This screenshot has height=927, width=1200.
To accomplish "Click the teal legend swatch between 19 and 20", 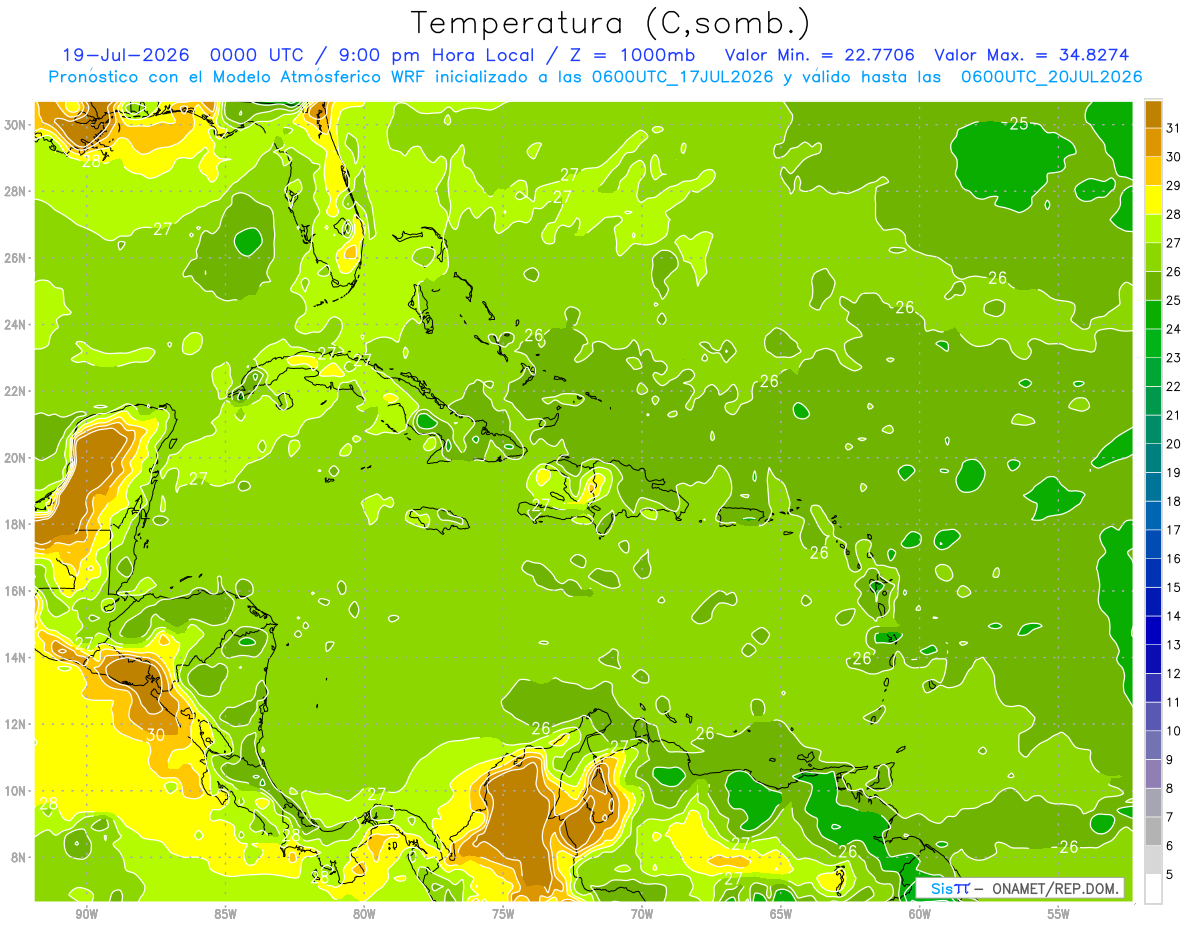I will (x=1153, y=458).
